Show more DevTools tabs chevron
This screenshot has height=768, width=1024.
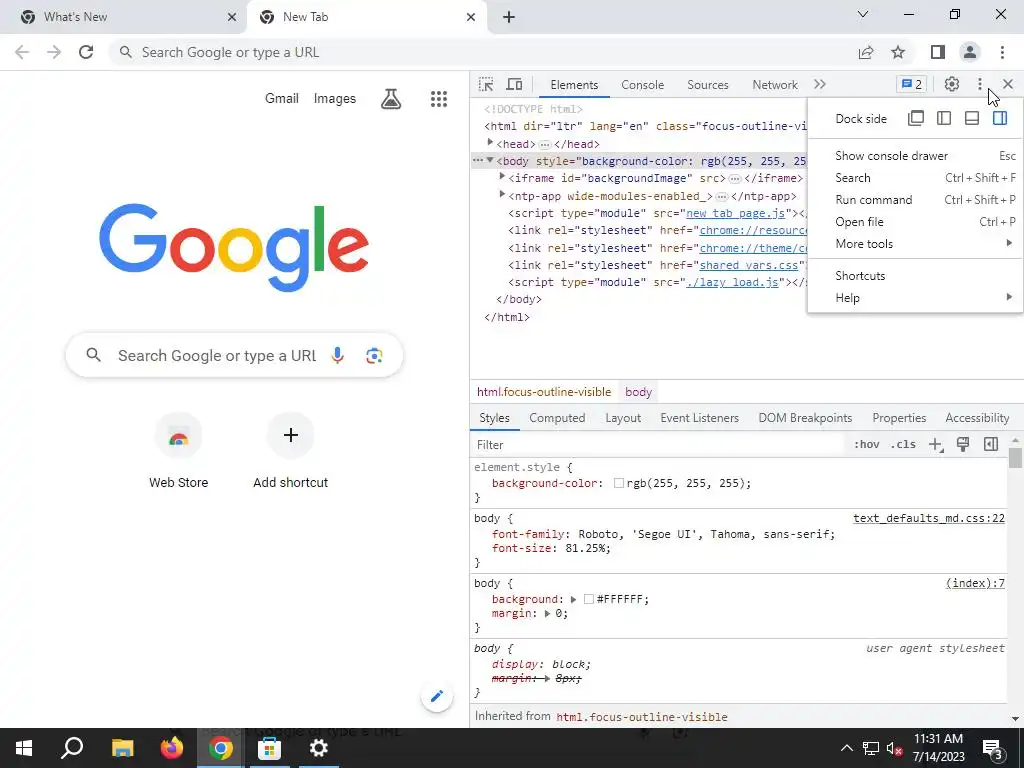tap(820, 84)
